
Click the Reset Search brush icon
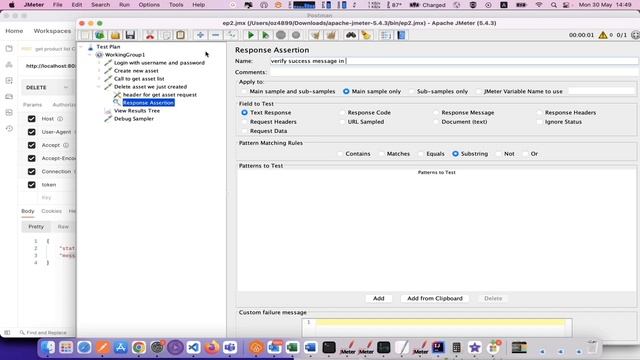pyautogui.click(x=366, y=35)
